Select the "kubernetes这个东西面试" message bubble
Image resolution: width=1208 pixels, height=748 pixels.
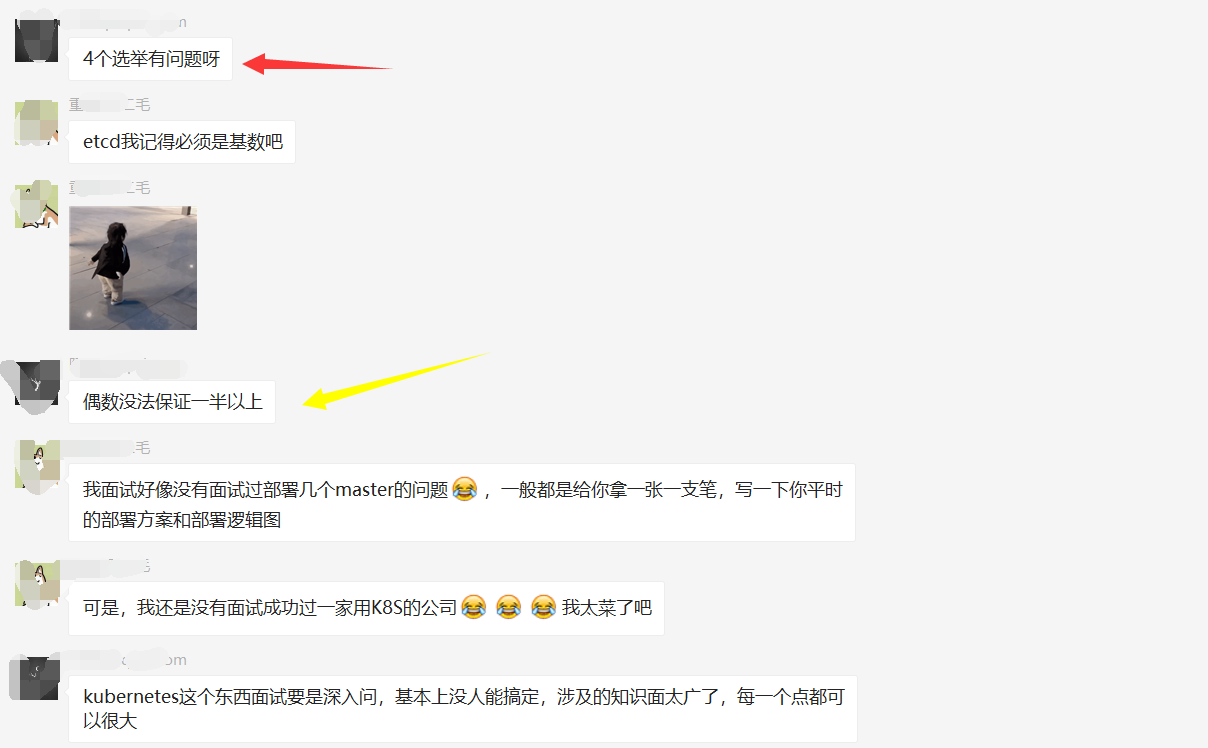[x=463, y=709]
